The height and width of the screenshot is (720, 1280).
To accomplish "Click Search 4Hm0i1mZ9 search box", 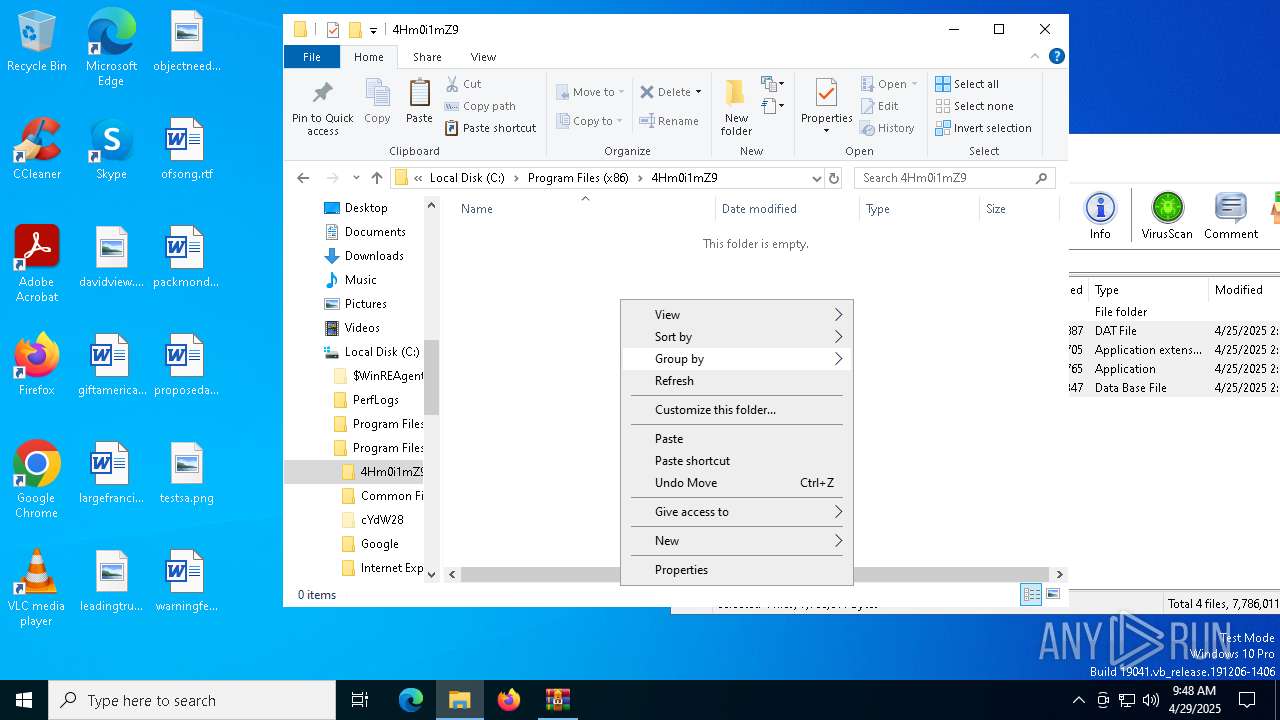I will (954, 178).
